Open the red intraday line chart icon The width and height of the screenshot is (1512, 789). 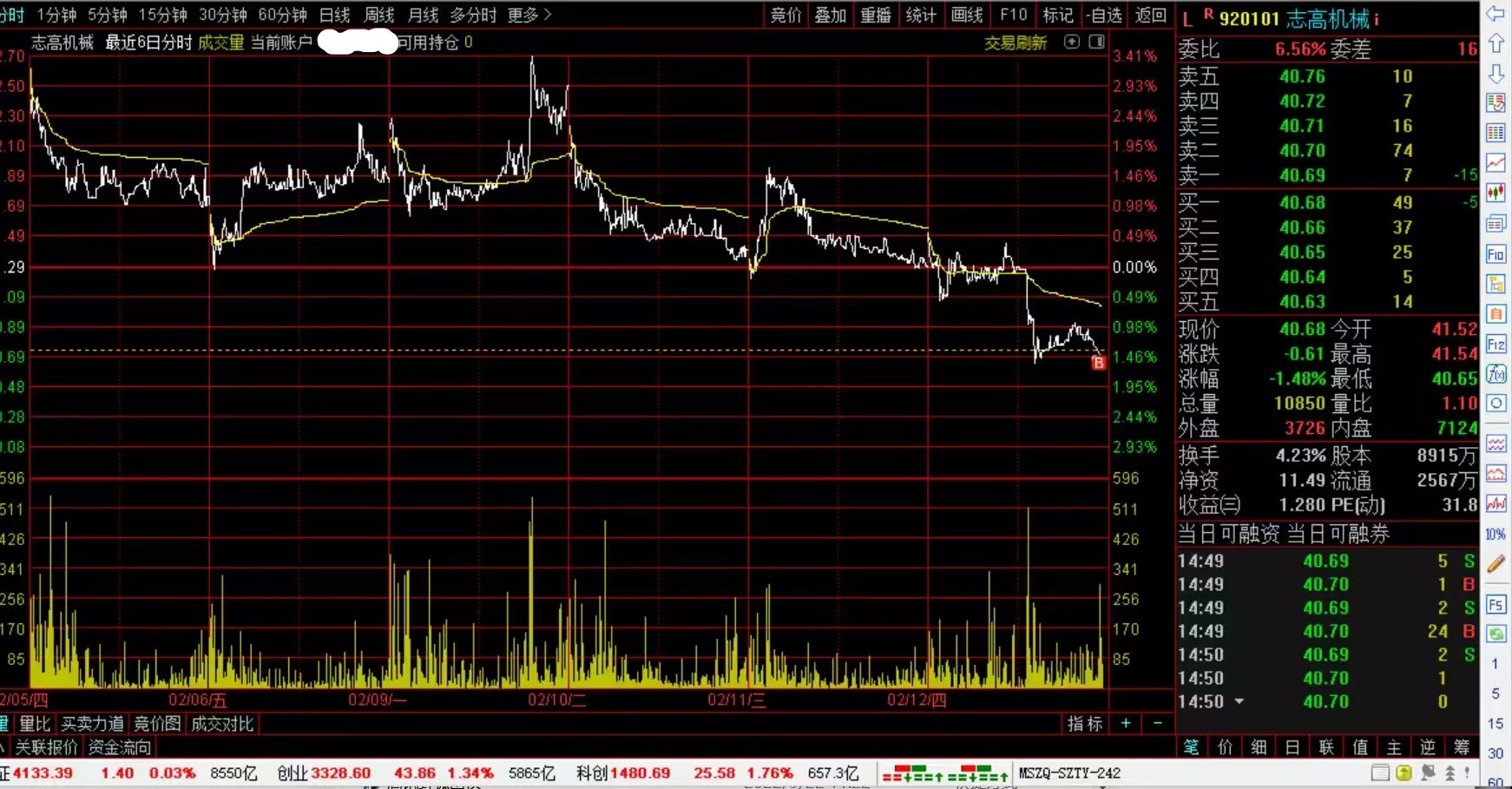1496,163
